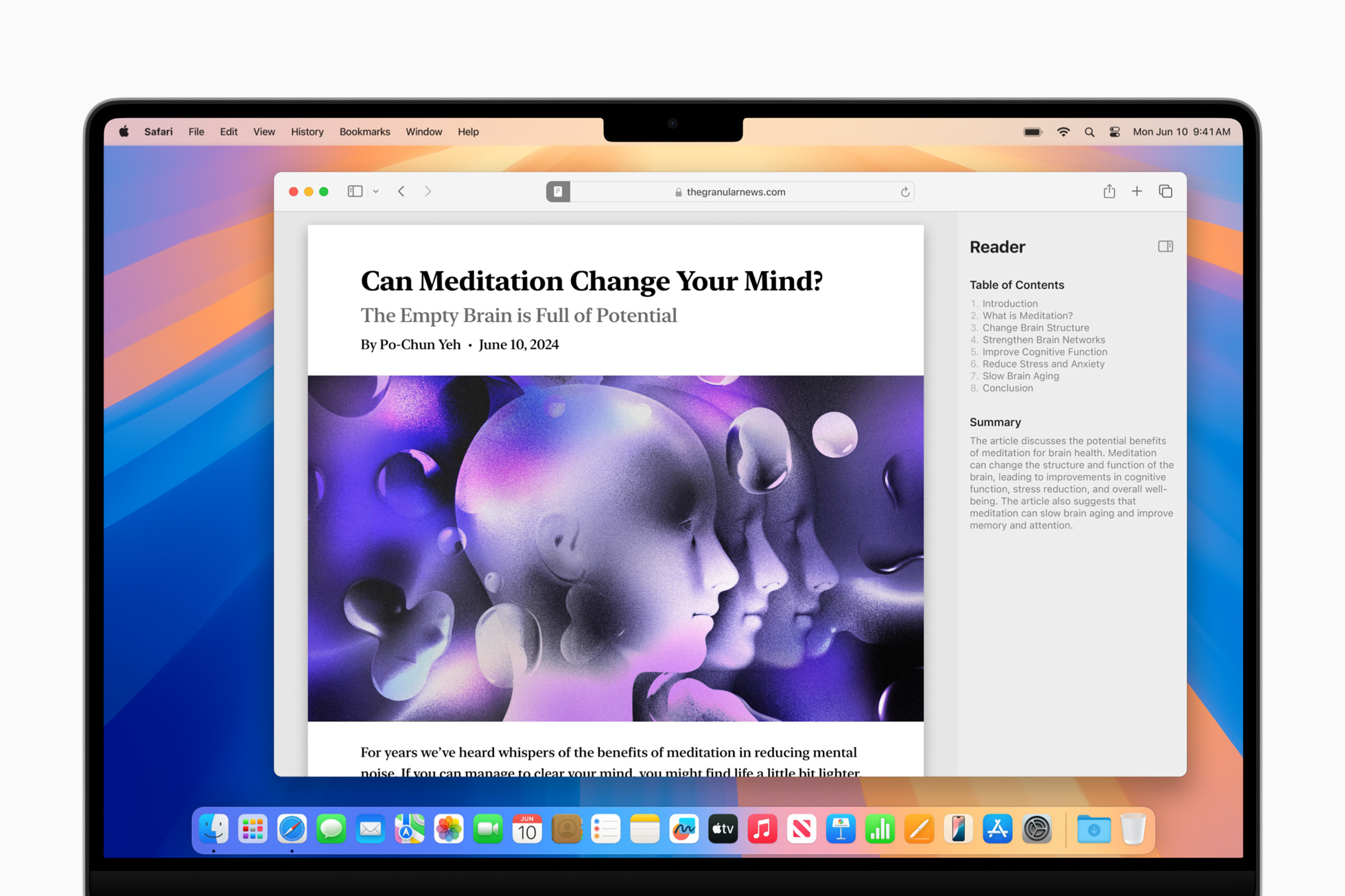This screenshot has width=1345, height=896.
Task: Open the Bookmarks menu in the menu bar
Action: 363,131
